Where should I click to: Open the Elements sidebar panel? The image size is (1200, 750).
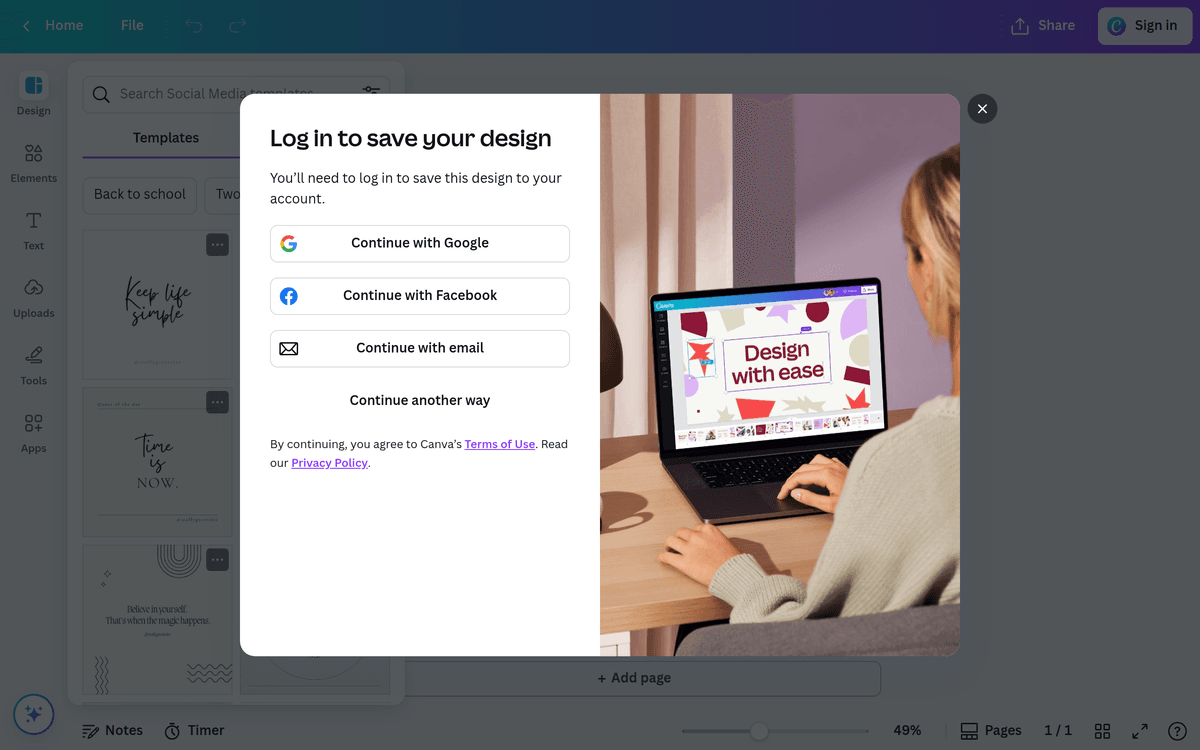click(x=33, y=163)
